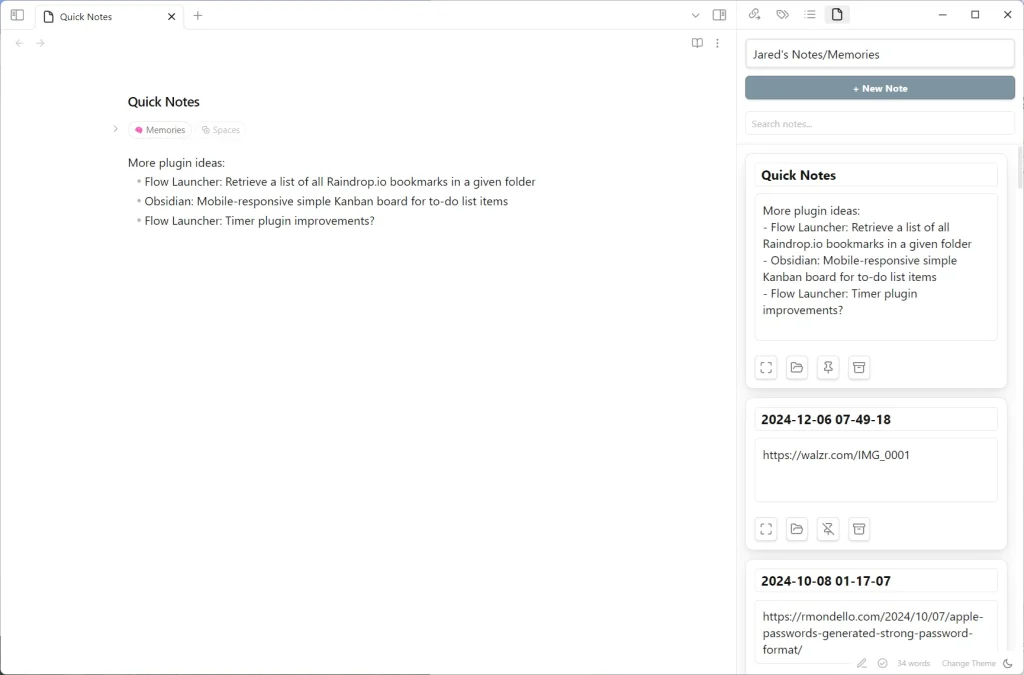Screen dimensions: 1024x675
Task: Close the Quick Notes tab
Action: 172,16
